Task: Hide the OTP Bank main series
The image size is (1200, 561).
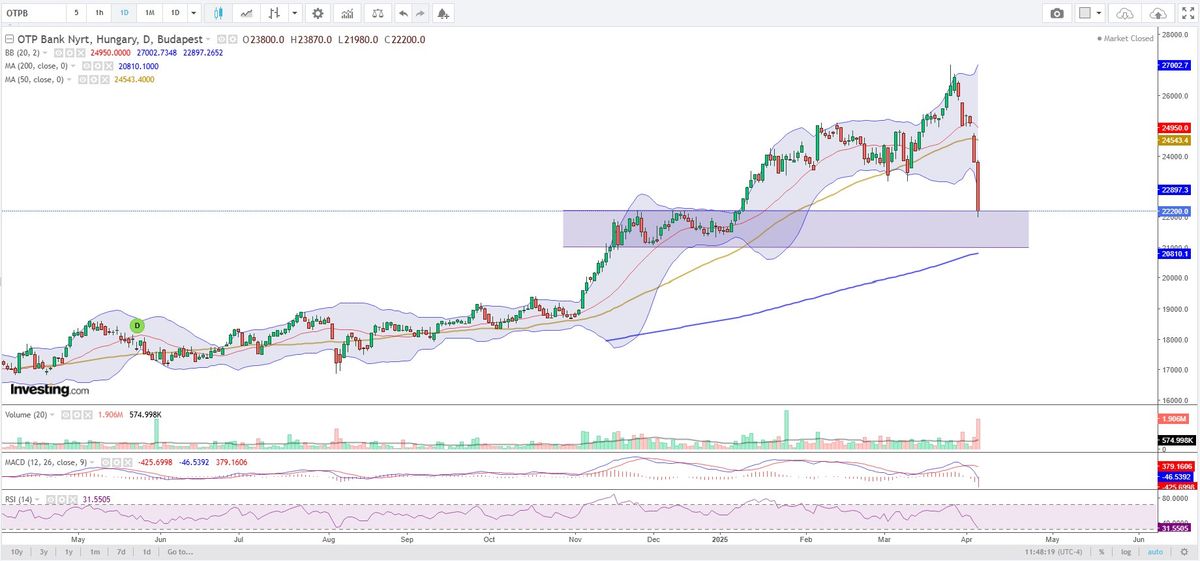Action: [x=221, y=39]
